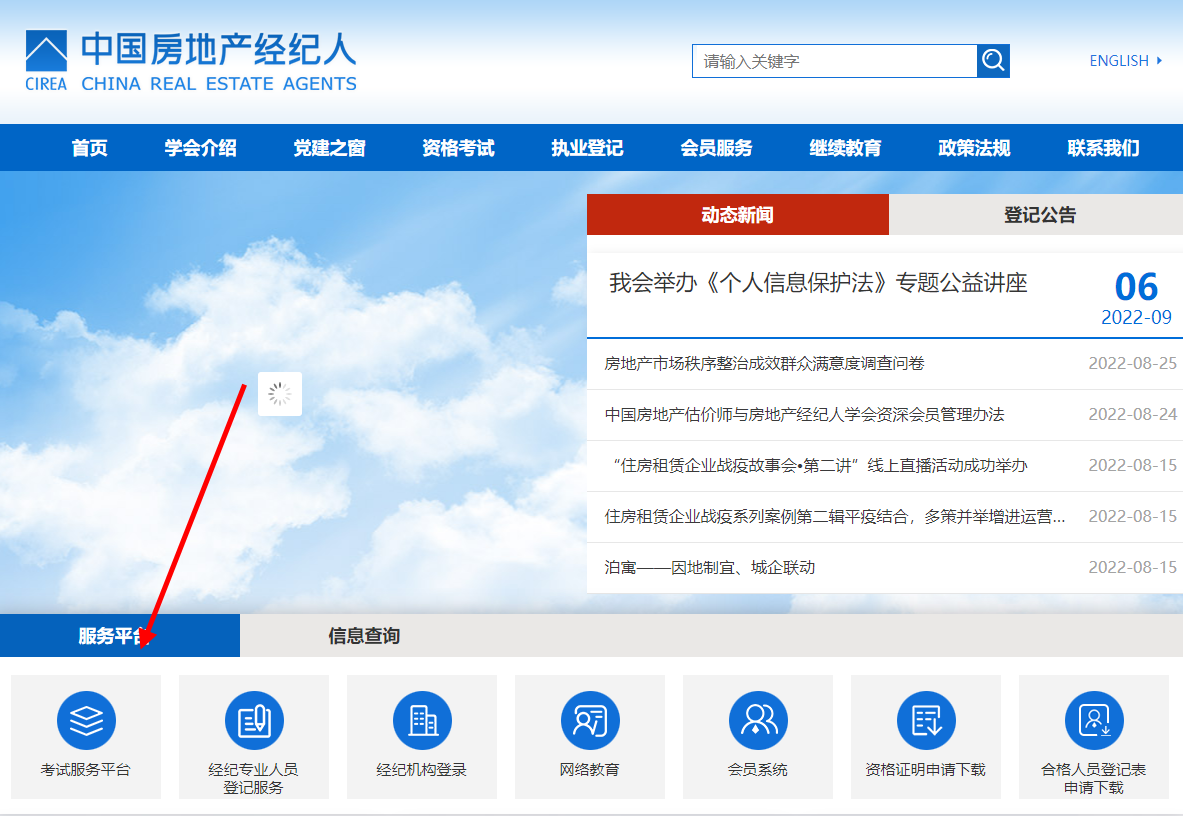Open the 会员系统 member system icon

click(758, 736)
